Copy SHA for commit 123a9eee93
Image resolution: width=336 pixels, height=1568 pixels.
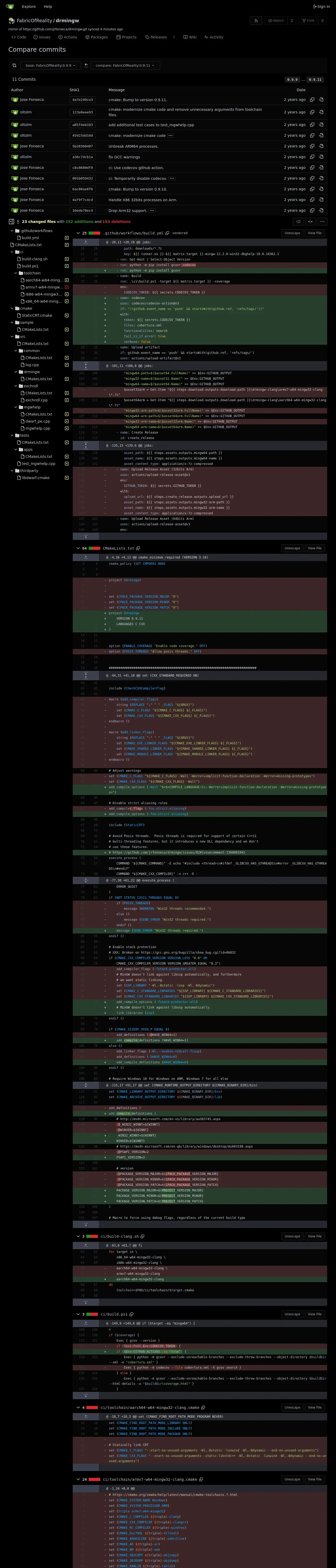pos(312,112)
